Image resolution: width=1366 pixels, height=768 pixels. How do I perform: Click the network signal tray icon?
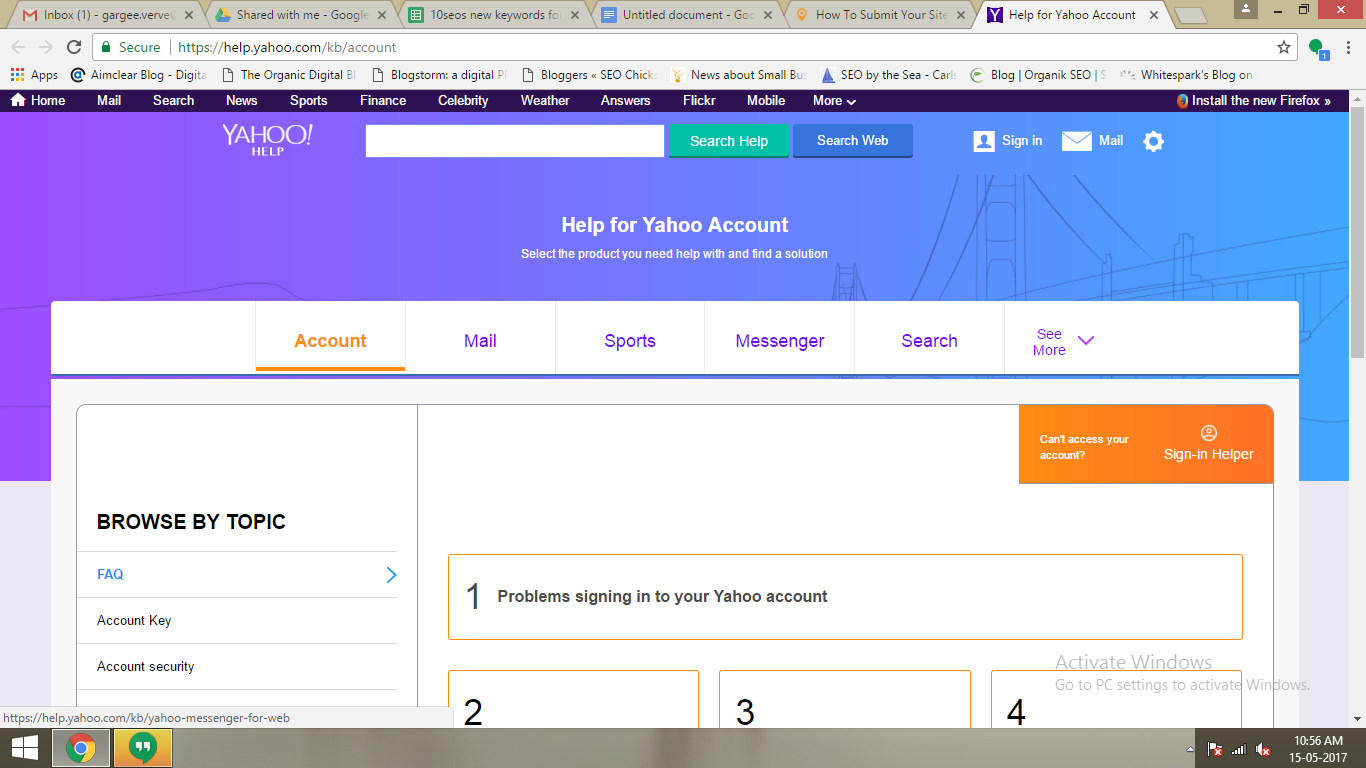click(1239, 749)
